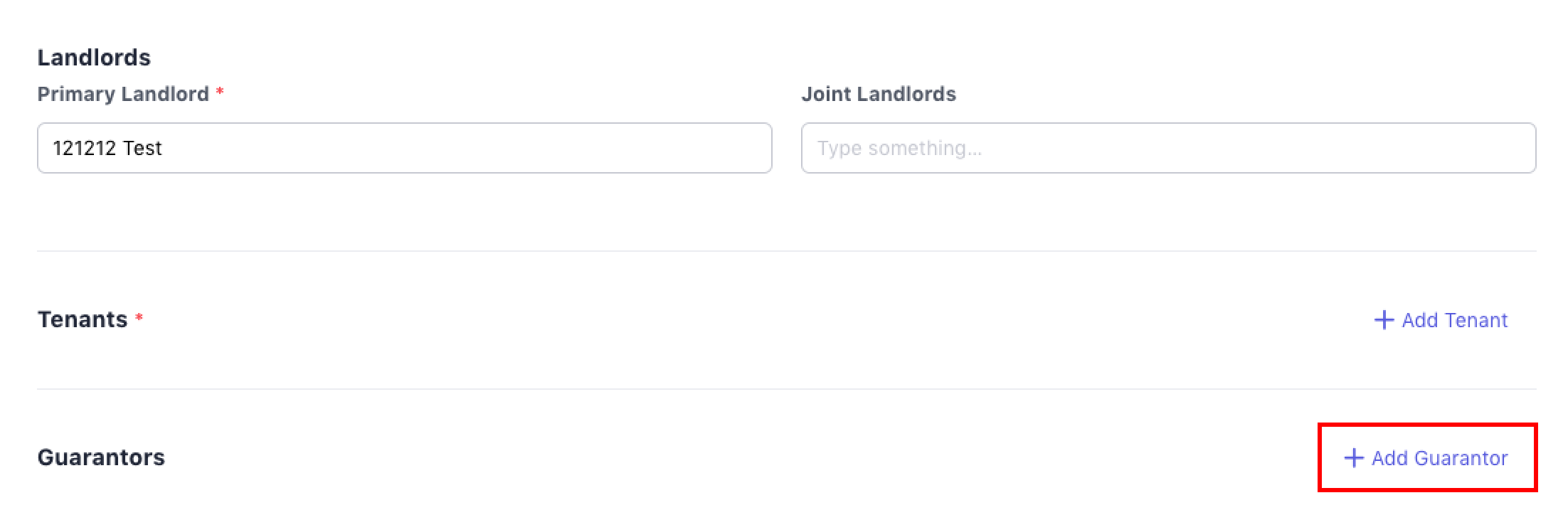Select the Guarantors section heading
1568x515 pixels.
tap(101, 457)
